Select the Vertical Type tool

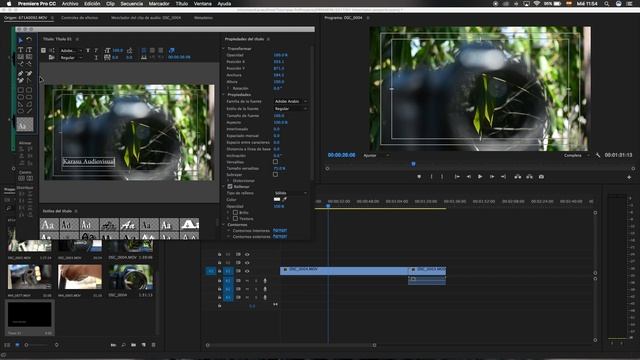(x=29, y=50)
